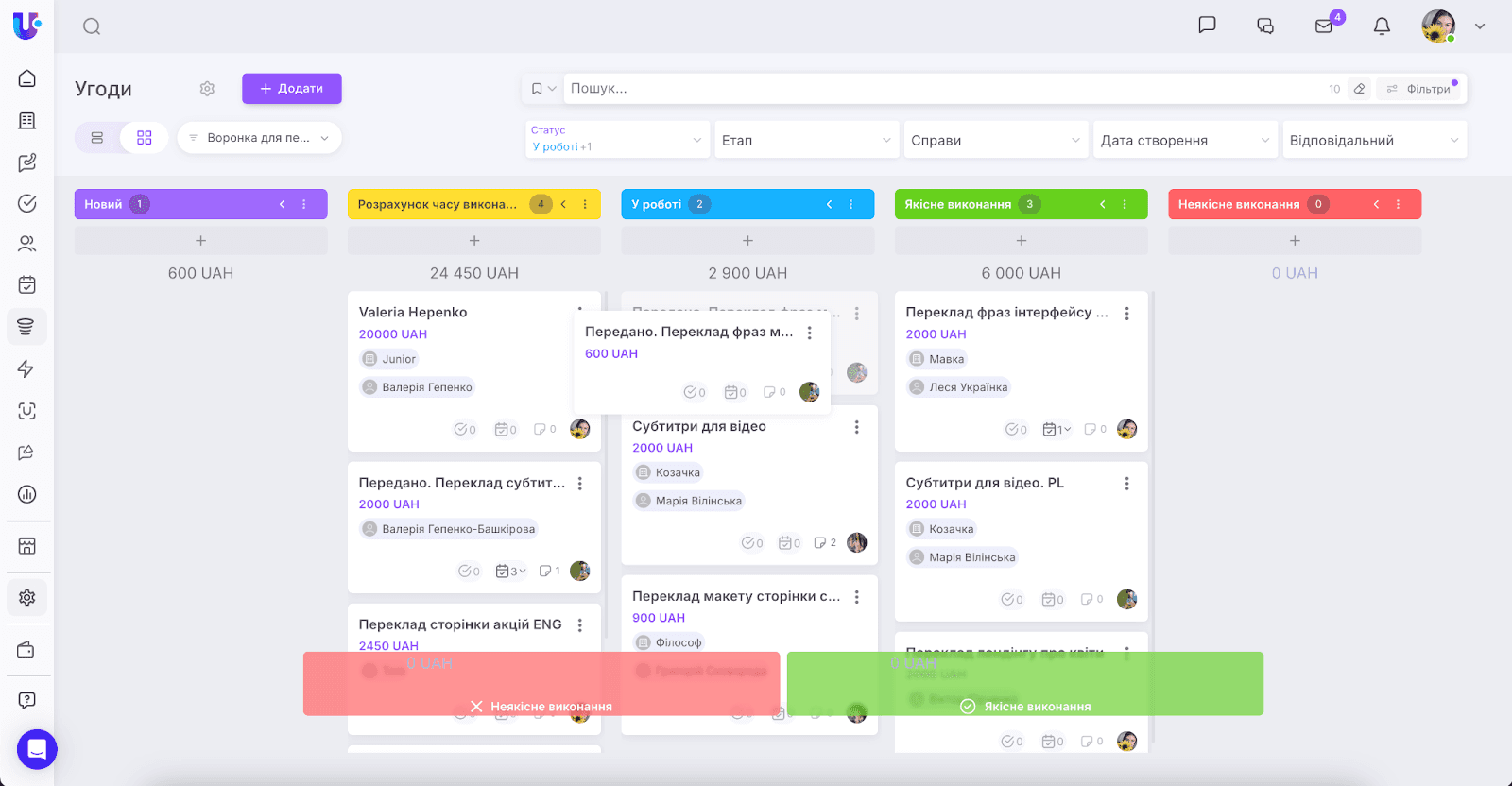Switch to list view
Viewport: 1512px width, 786px height.
[97, 138]
